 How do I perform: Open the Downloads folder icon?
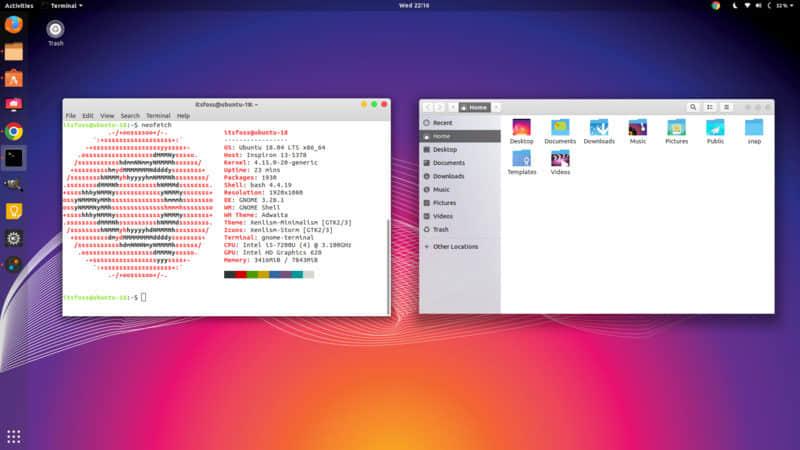click(599, 128)
